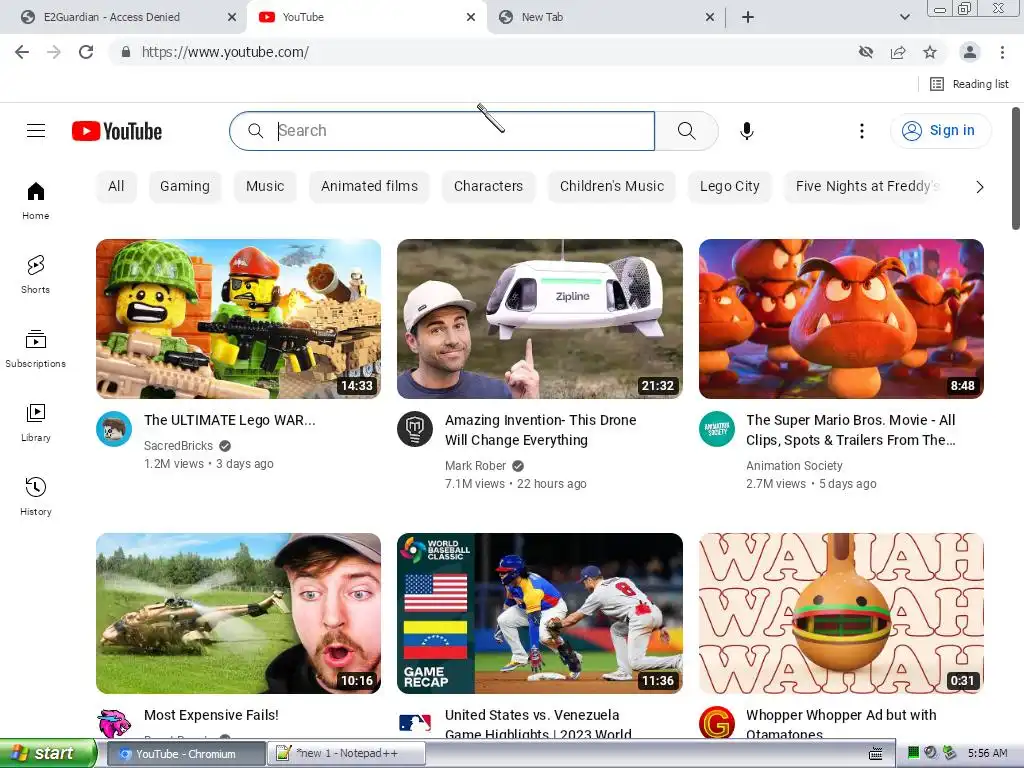Open Chromium three-dot menu
This screenshot has height=768, width=1024.
1002,52
